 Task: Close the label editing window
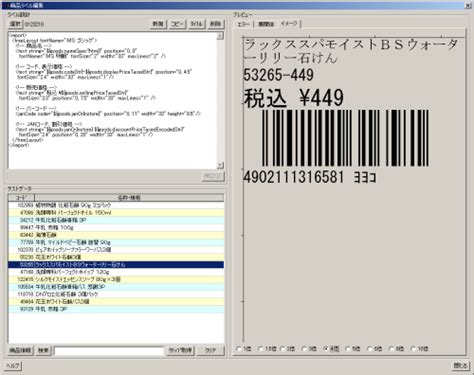[x=468, y=5]
